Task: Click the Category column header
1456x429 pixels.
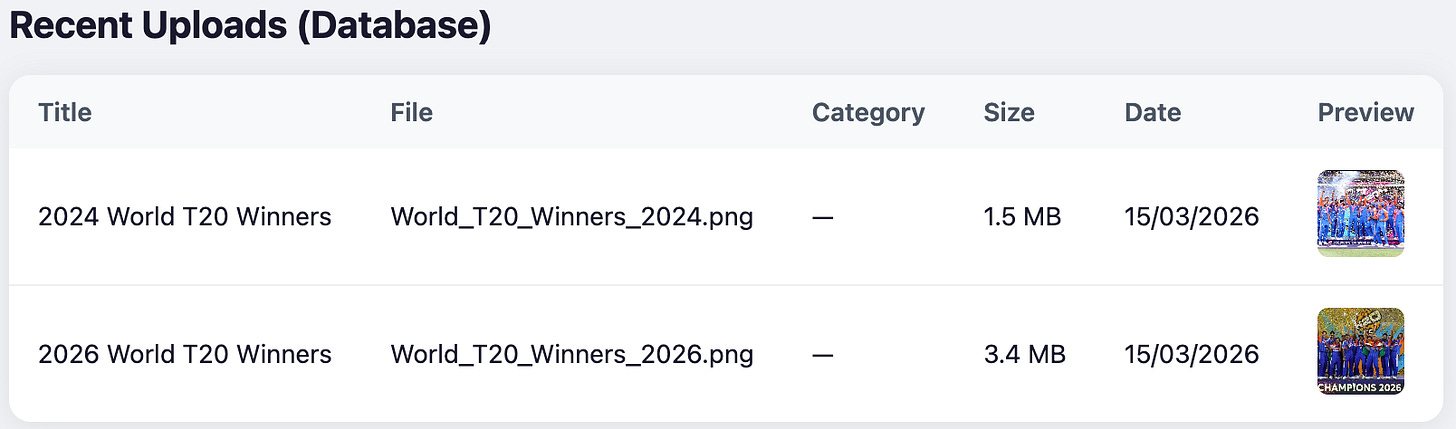Action: pyautogui.click(x=868, y=113)
